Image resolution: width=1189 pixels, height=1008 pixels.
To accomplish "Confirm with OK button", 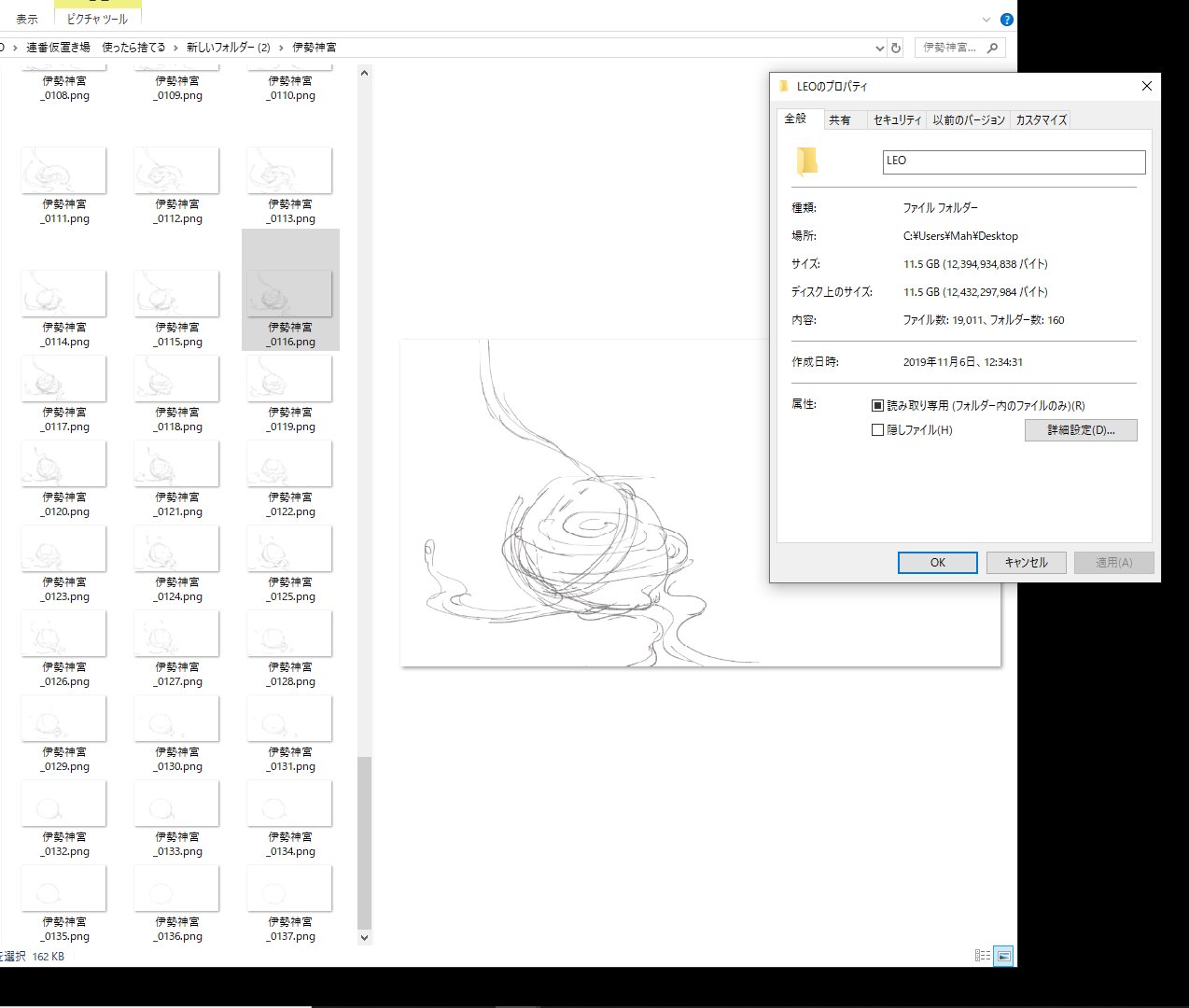I will tap(937, 563).
